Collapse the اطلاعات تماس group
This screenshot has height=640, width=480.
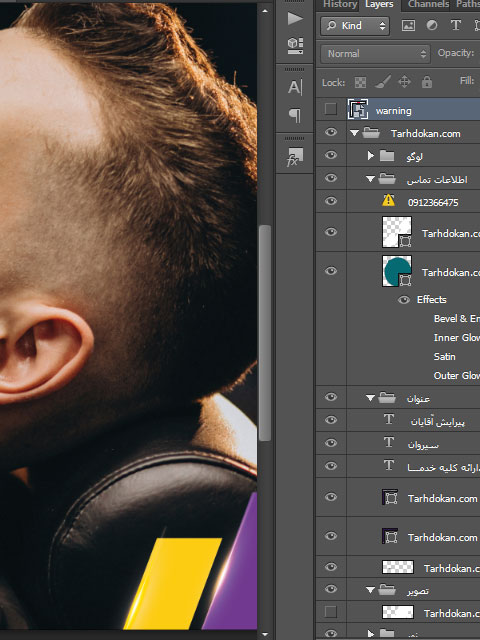[370, 179]
